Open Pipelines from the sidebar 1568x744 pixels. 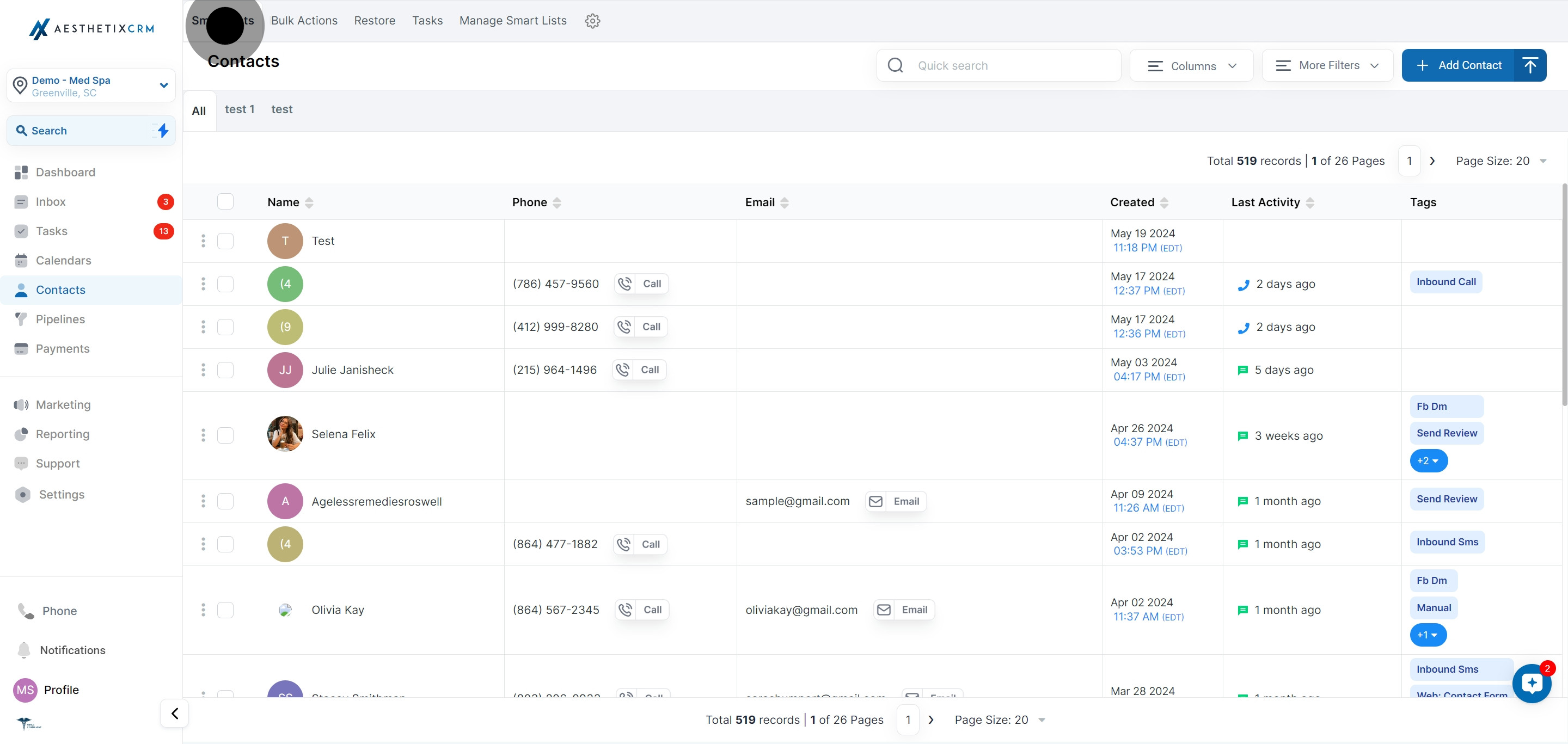click(x=60, y=319)
